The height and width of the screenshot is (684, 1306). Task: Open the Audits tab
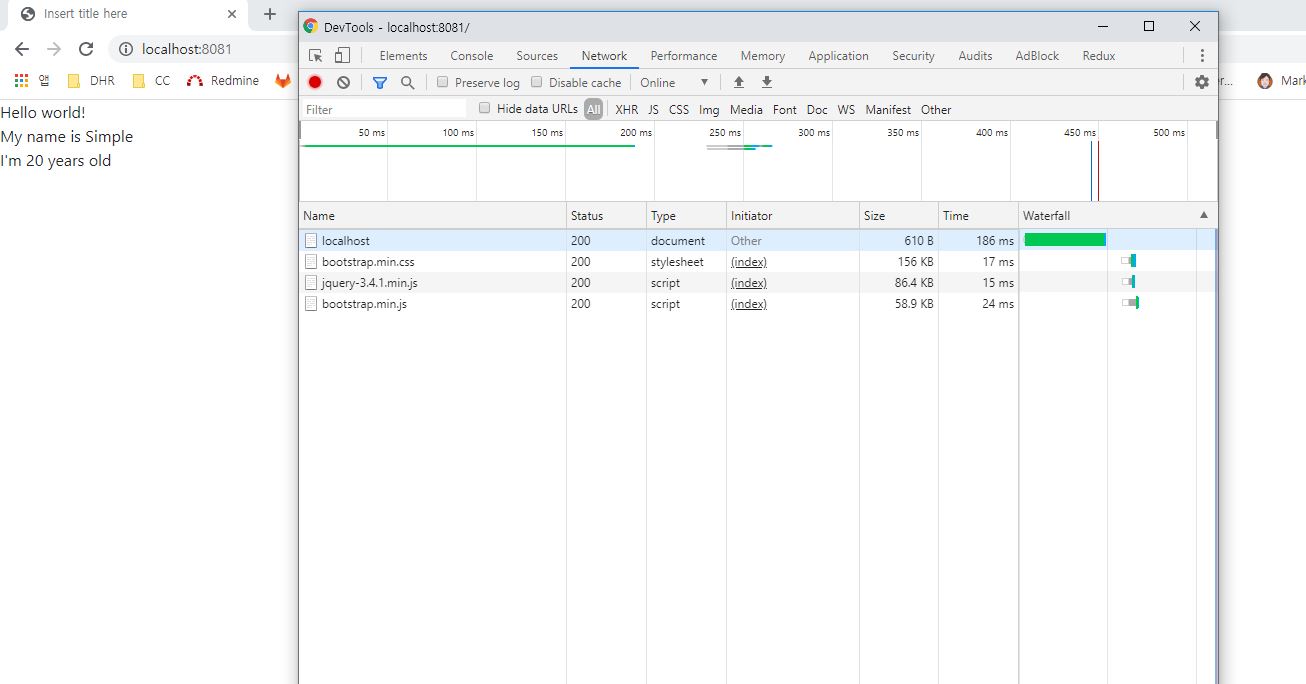(x=975, y=56)
